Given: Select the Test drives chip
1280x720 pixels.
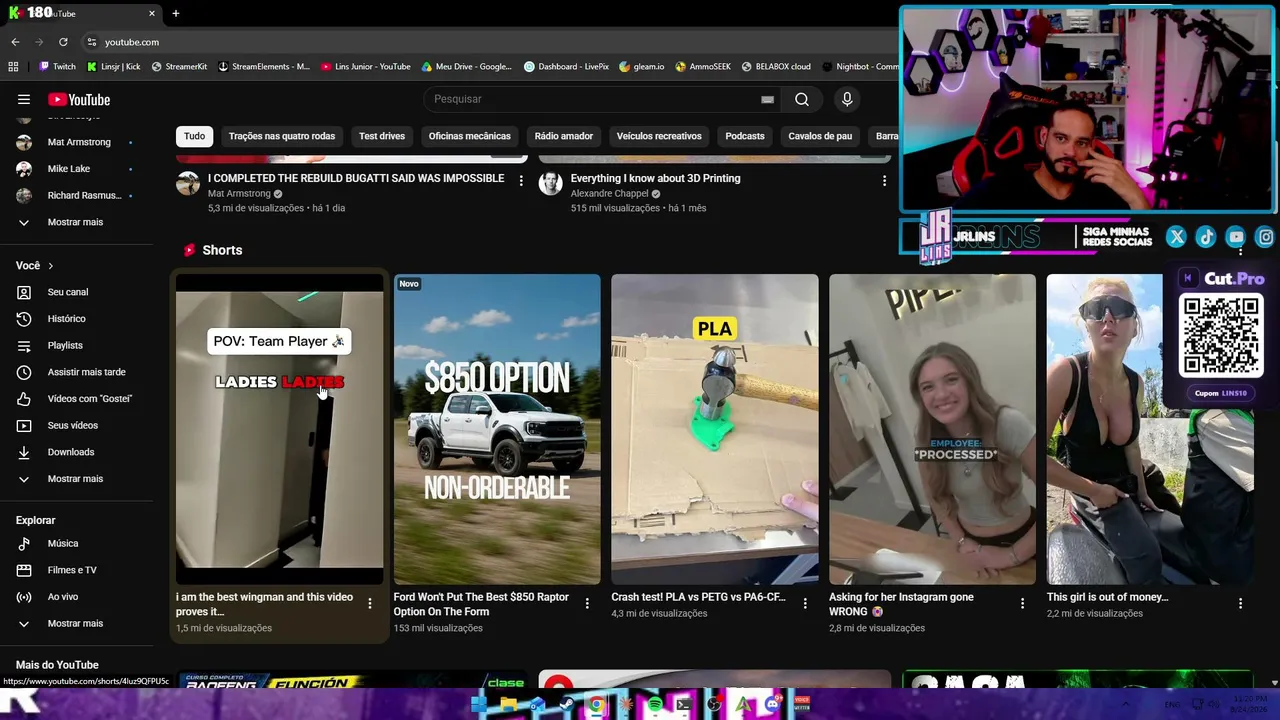Looking at the screenshot, I should pos(382,136).
